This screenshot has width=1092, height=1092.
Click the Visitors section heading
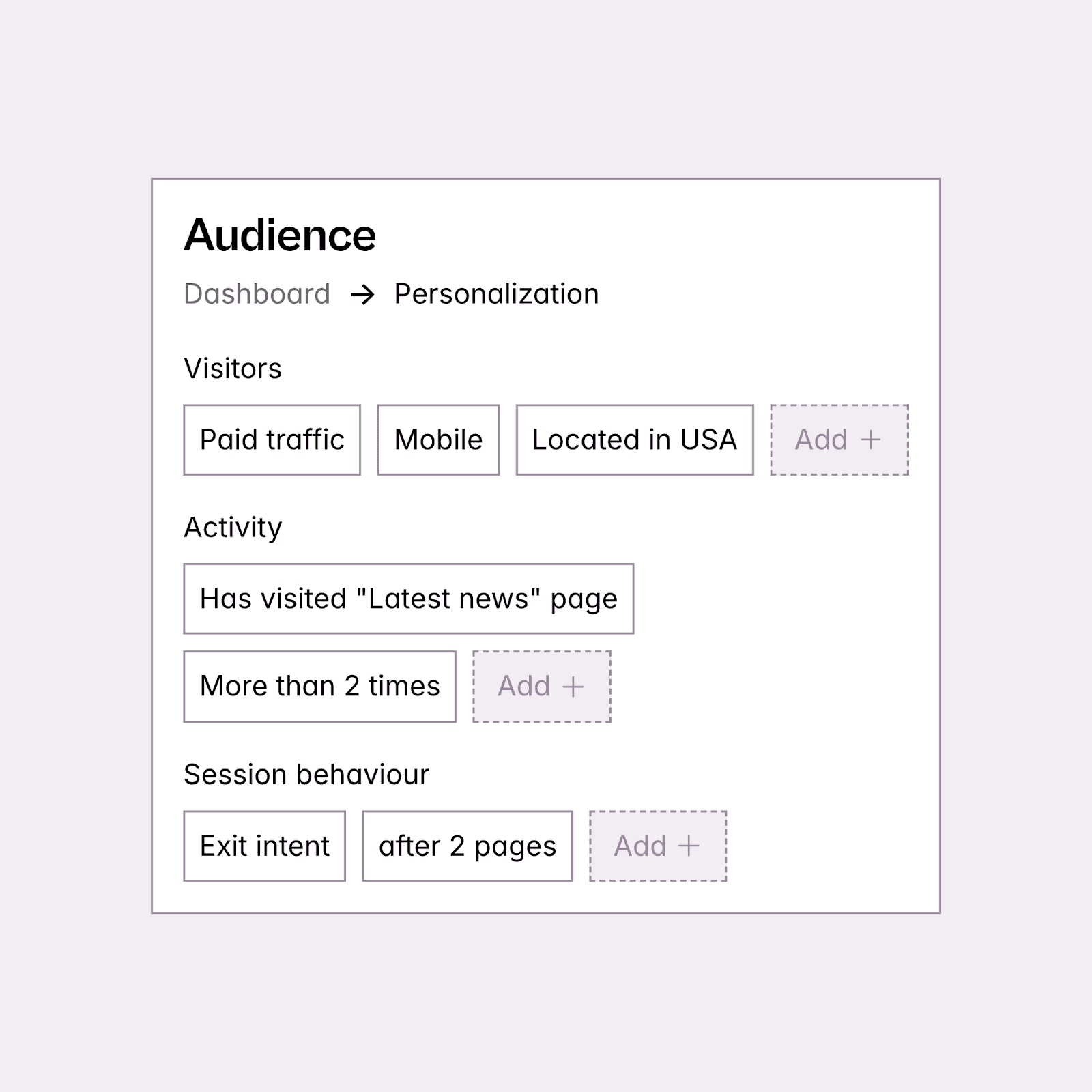pyautogui.click(x=233, y=367)
